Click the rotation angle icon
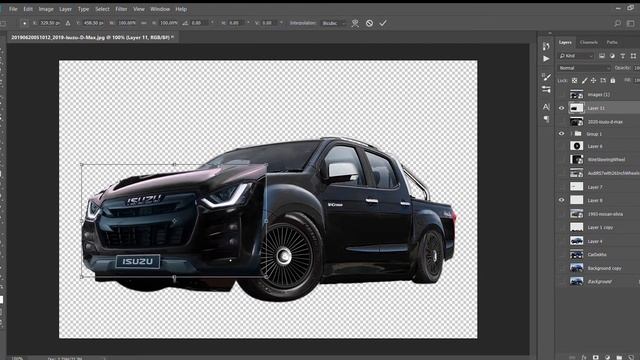640x360 pixels. [x=185, y=23]
